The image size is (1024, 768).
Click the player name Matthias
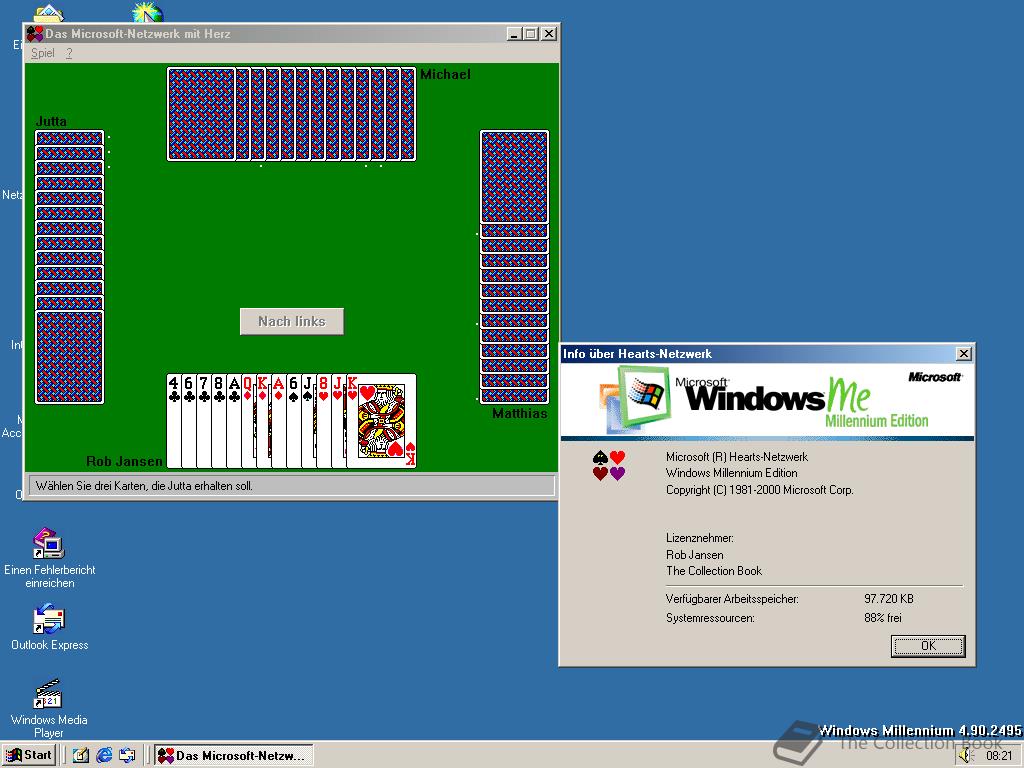pyautogui.click(x=520, y=413)
